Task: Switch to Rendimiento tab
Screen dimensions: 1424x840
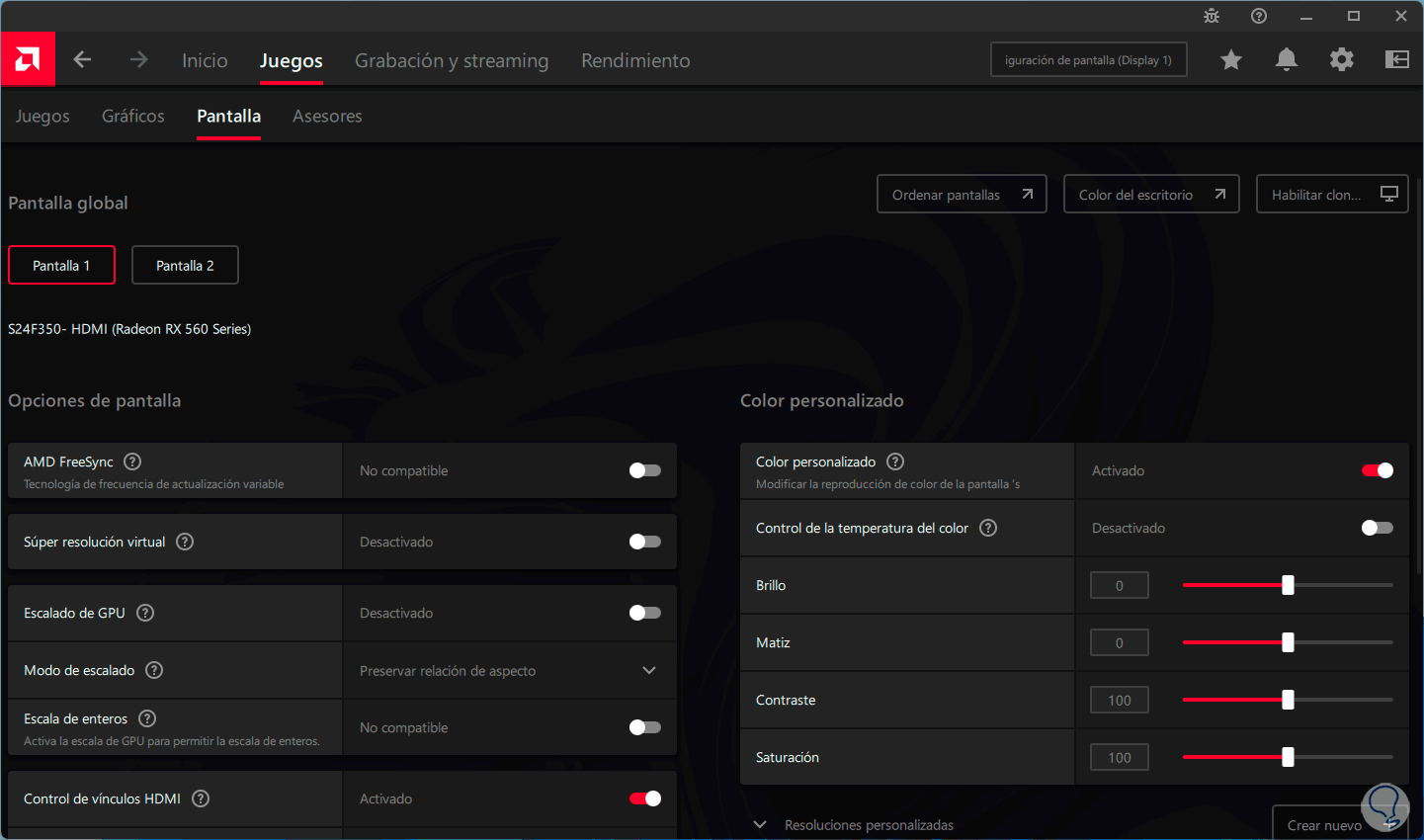Action: click(635, 60)
